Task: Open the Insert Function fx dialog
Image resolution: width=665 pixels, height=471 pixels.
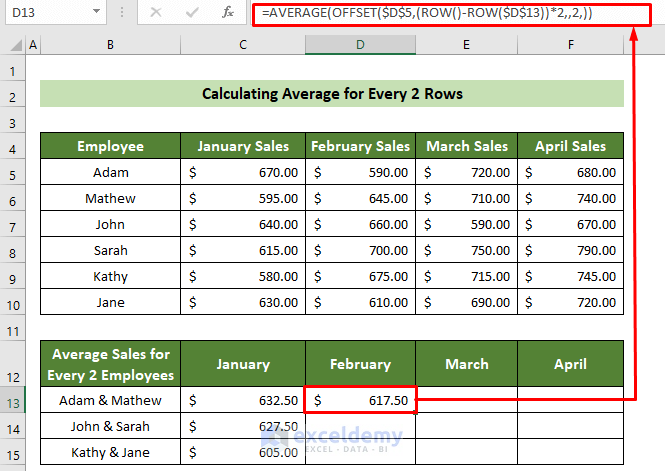Action: click(x=228, y=13)
